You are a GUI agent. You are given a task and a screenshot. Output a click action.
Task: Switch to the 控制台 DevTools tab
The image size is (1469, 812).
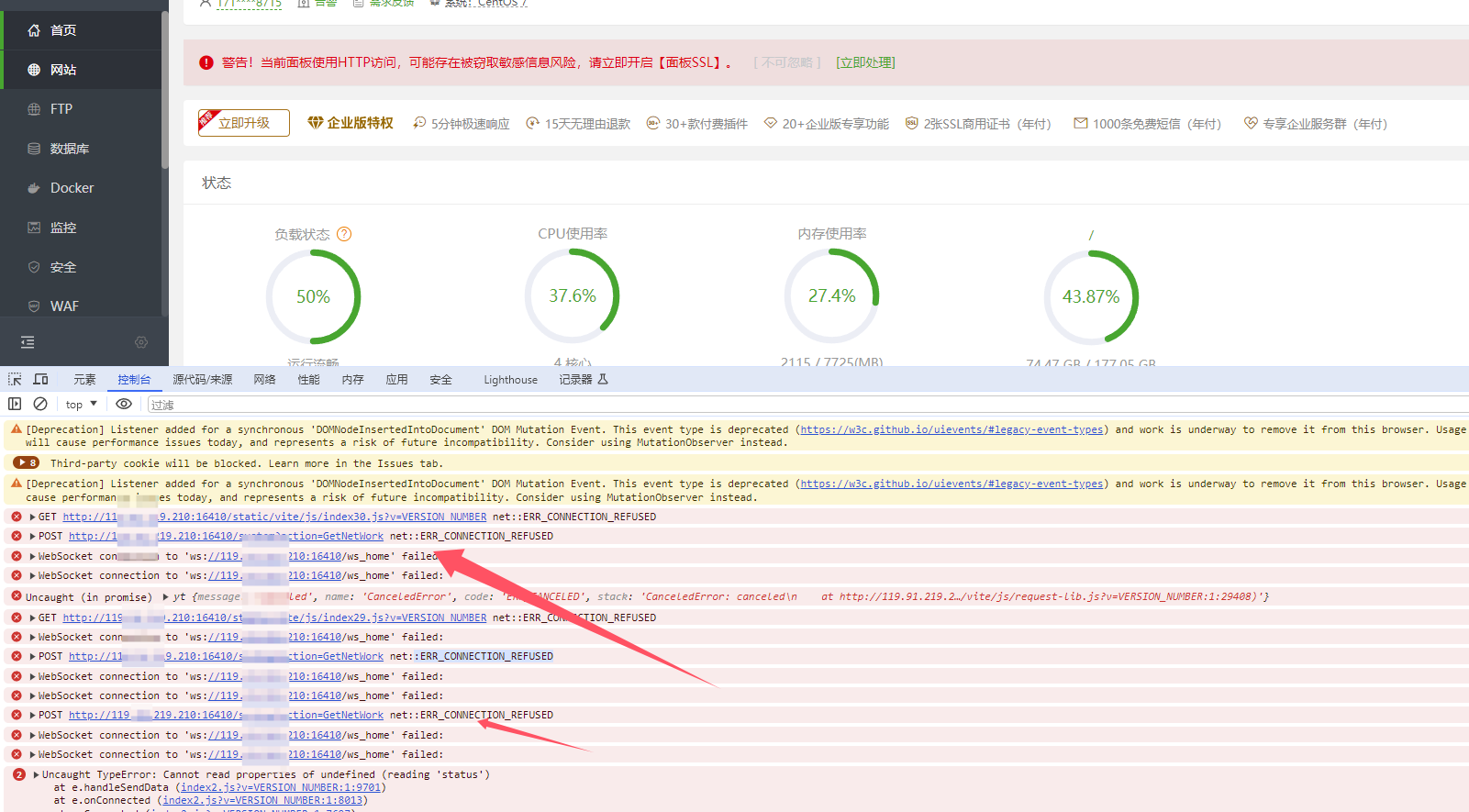134,379
